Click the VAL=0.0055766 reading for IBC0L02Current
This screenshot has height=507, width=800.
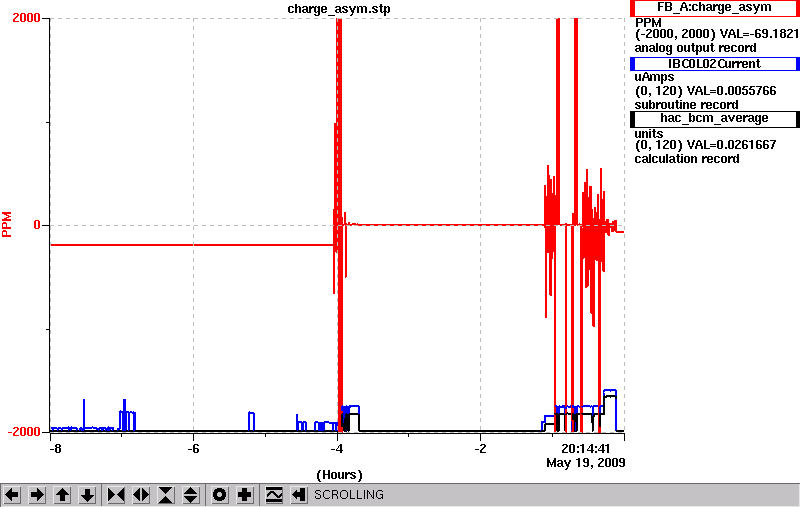[732, 91]
